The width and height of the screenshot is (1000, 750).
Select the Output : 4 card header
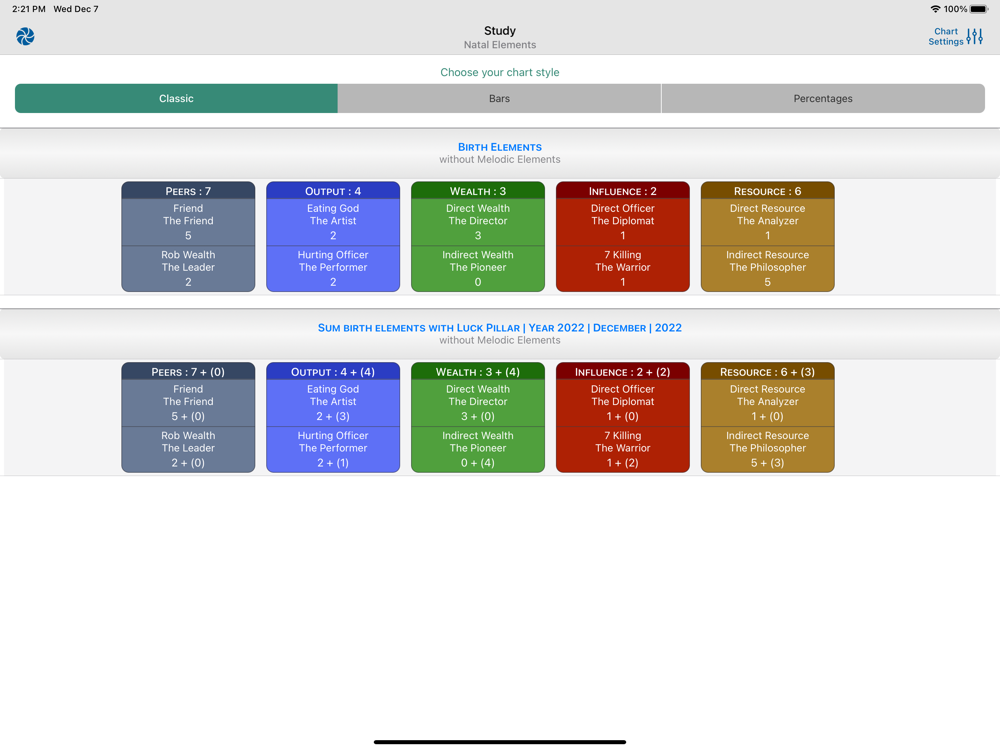pos(333,191)
